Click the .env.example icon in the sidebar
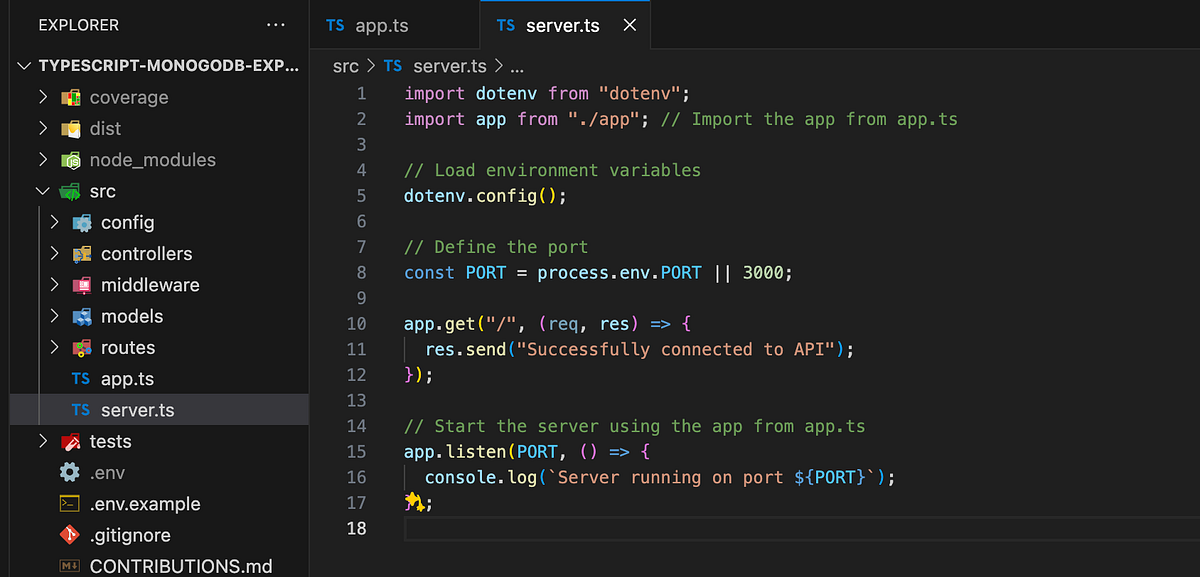The height and width of the screenshot is (577, 1200). 68,504
